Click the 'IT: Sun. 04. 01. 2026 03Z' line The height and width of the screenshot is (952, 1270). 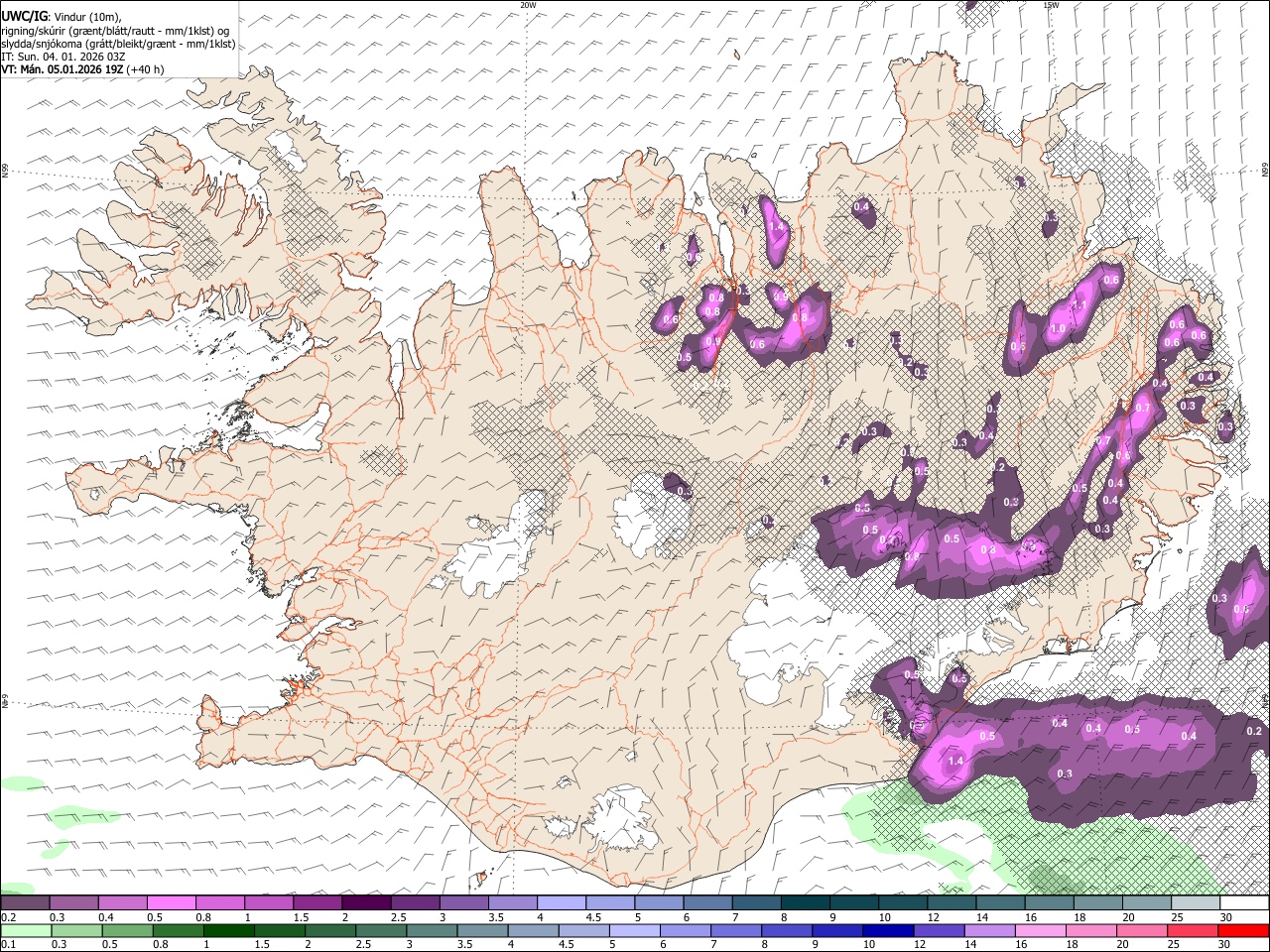pos(63,57)
